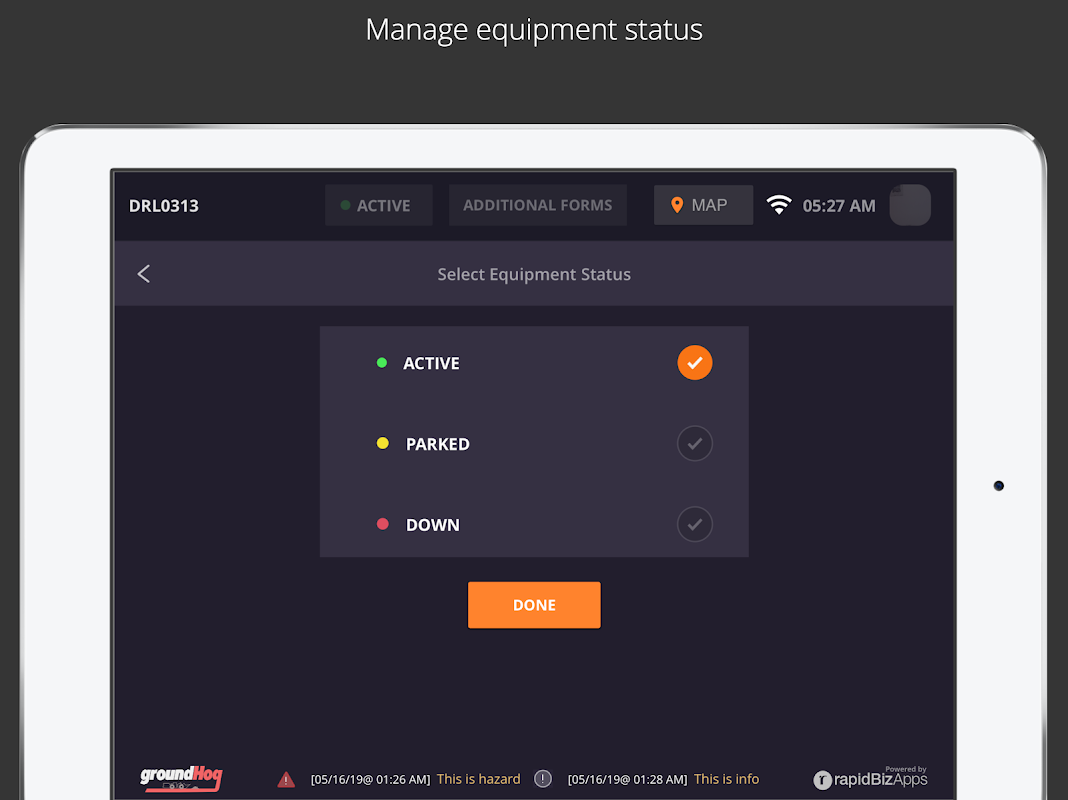This screenshot has height=800, width=1068.
Task: Click the rapidBizApps logo
Action: pyautogui.click(x=870, y=778)
